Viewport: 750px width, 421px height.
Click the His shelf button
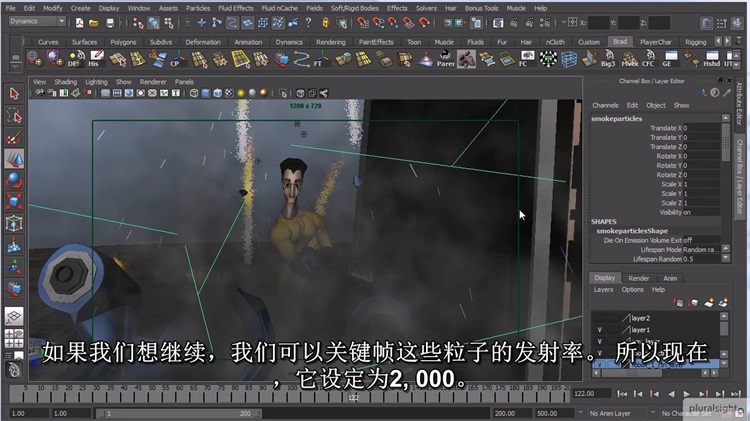[96, 59]
